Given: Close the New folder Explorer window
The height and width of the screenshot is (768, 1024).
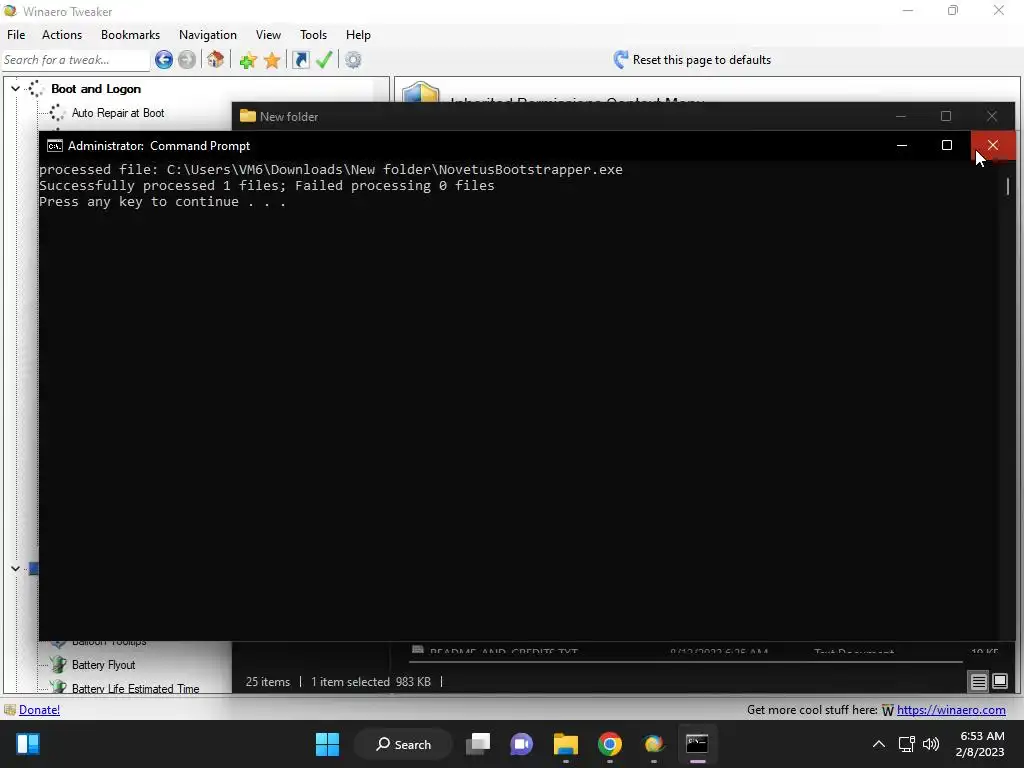Looking at the screenshot, I should (992, 116).
